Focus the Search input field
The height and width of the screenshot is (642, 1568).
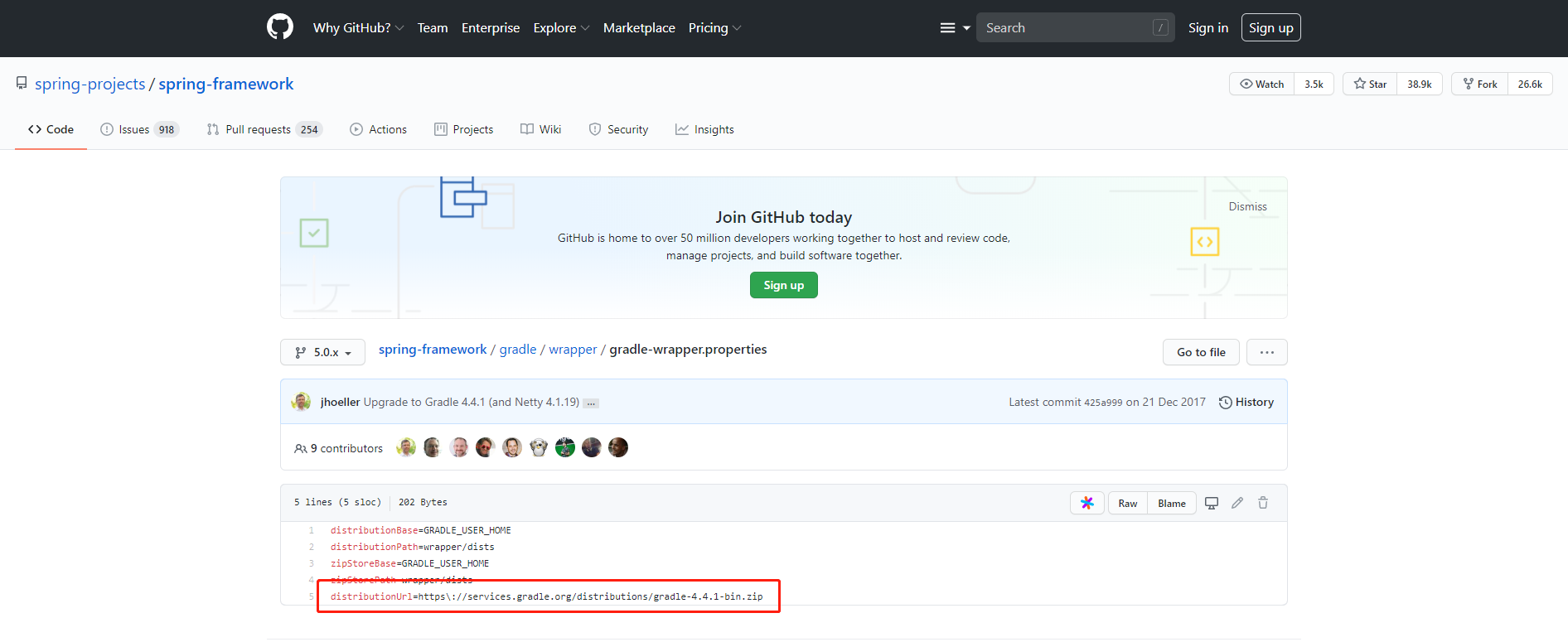1075,28
